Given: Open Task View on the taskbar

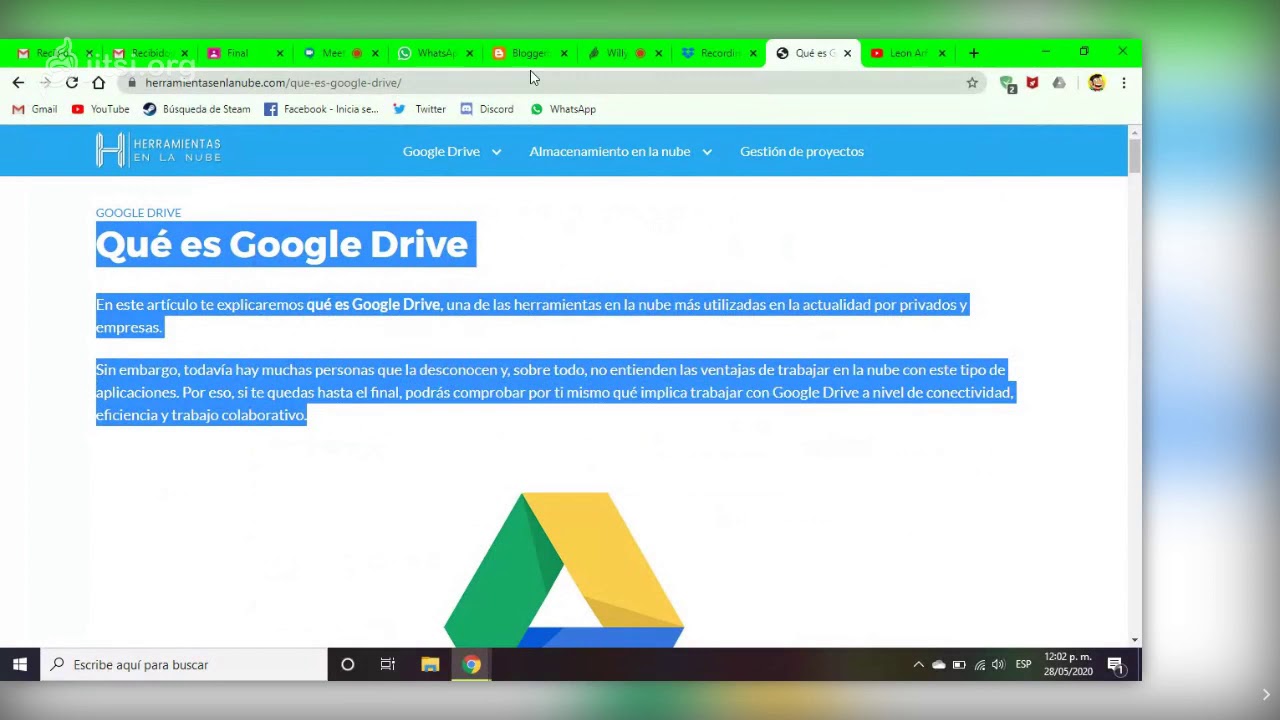Looking at the screenshot, I should pyautogui.click(x=388, y=664).
